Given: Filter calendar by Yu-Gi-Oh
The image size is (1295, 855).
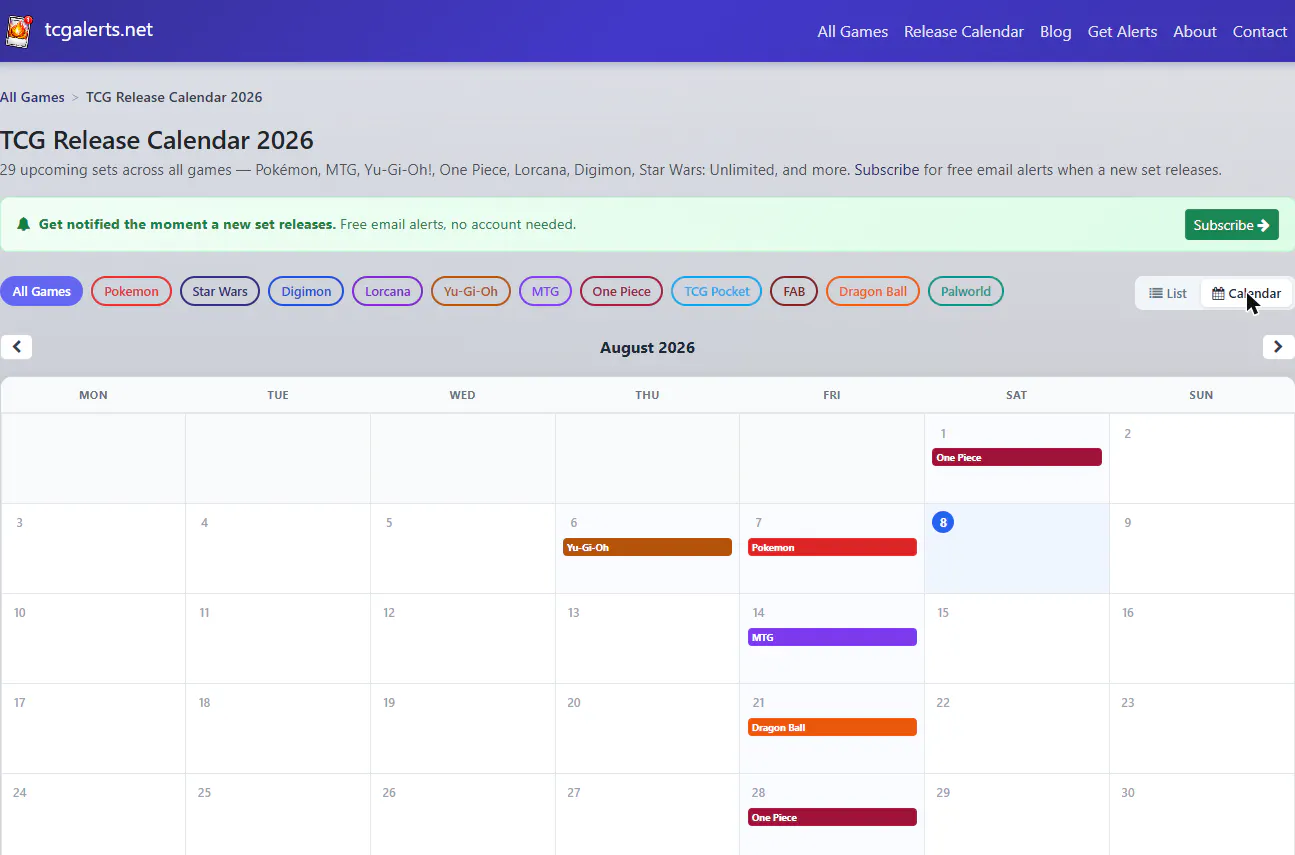Looking at the screenshot, I should click(471, 292).
